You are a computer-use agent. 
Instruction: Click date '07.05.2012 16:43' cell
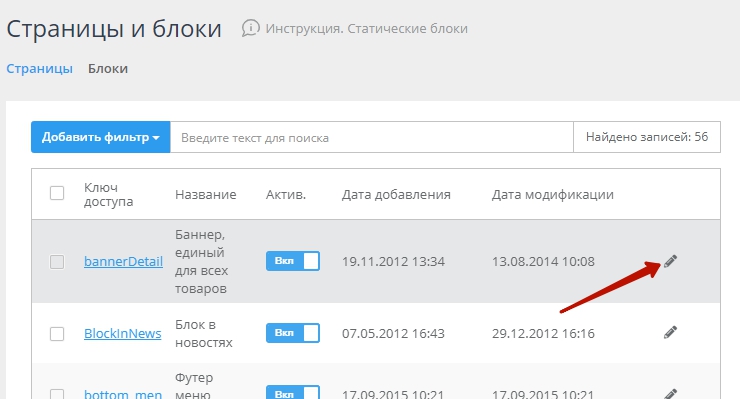(393, 333)
